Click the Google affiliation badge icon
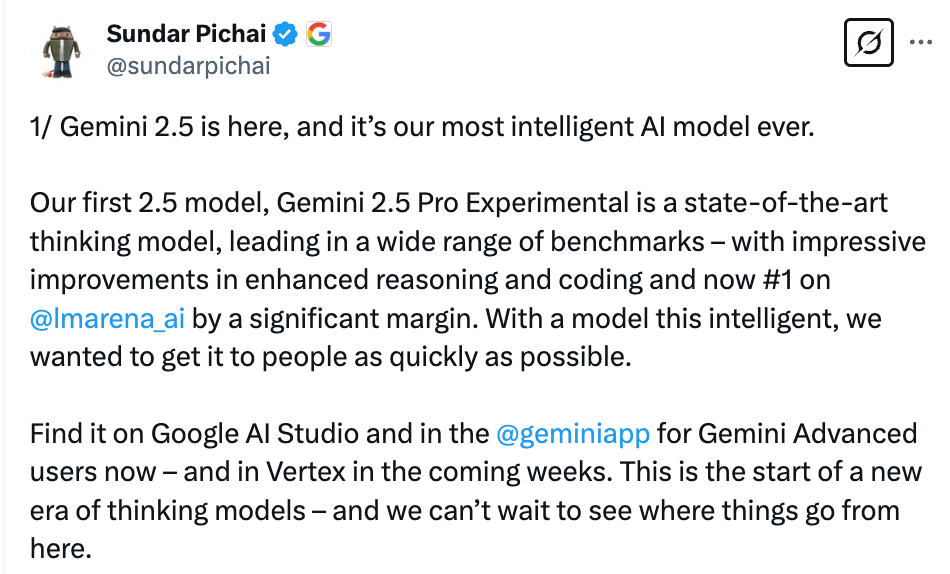This screenshot has height=574, width=950. pos(319,34)
